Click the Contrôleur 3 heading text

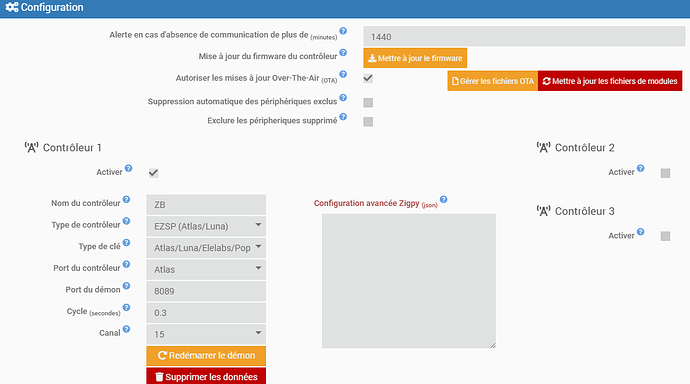pos(584,211)
